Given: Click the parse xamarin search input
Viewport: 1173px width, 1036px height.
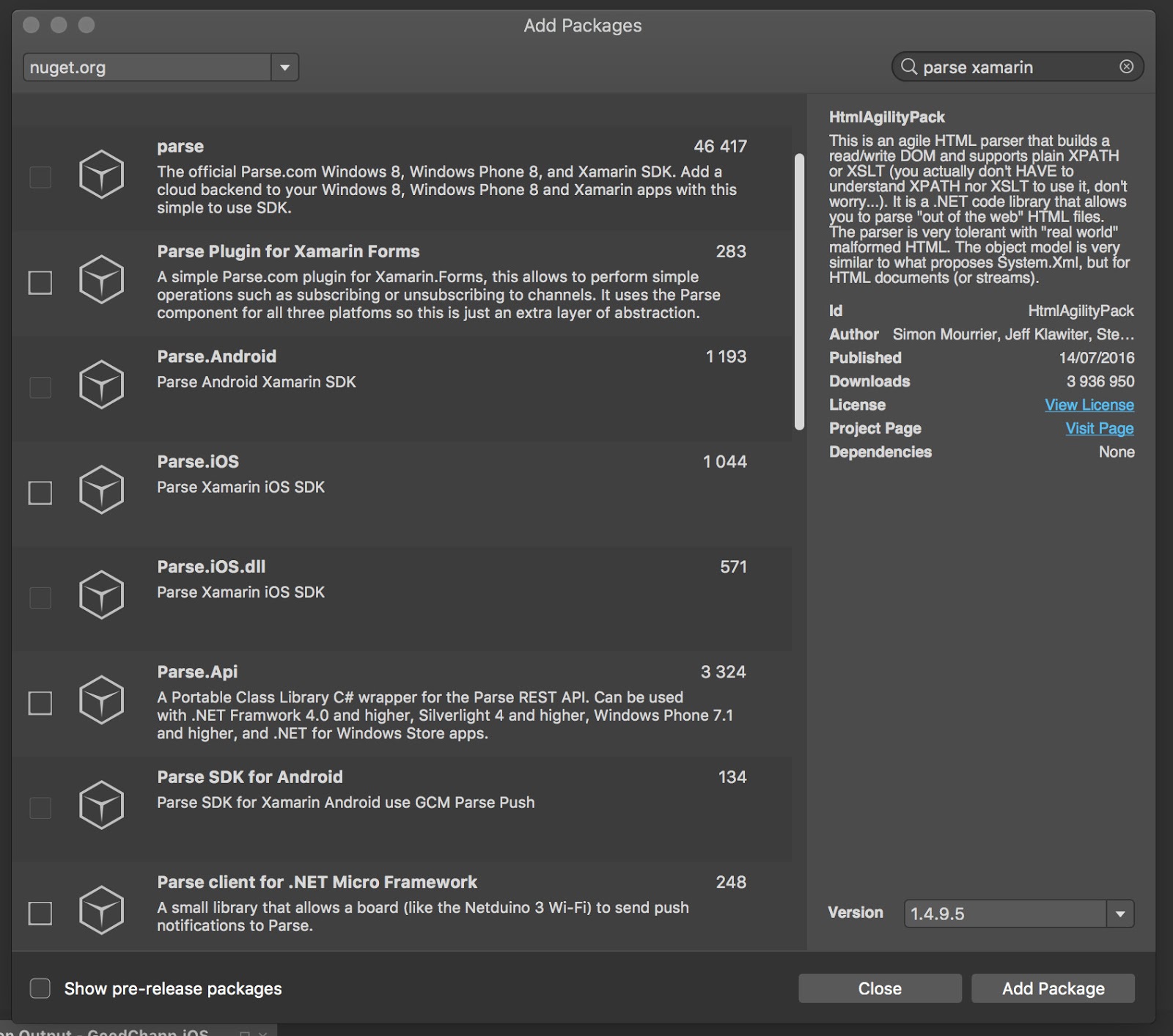Looking at the screenshot, I should pos(1018,67).
